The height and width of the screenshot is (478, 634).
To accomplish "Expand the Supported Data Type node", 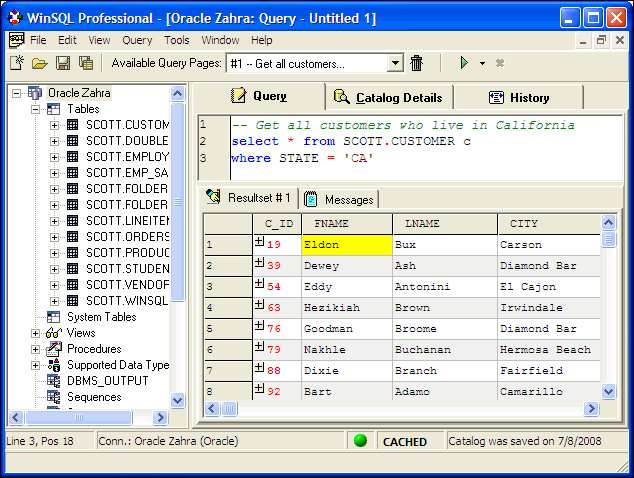I will point(36,365).
